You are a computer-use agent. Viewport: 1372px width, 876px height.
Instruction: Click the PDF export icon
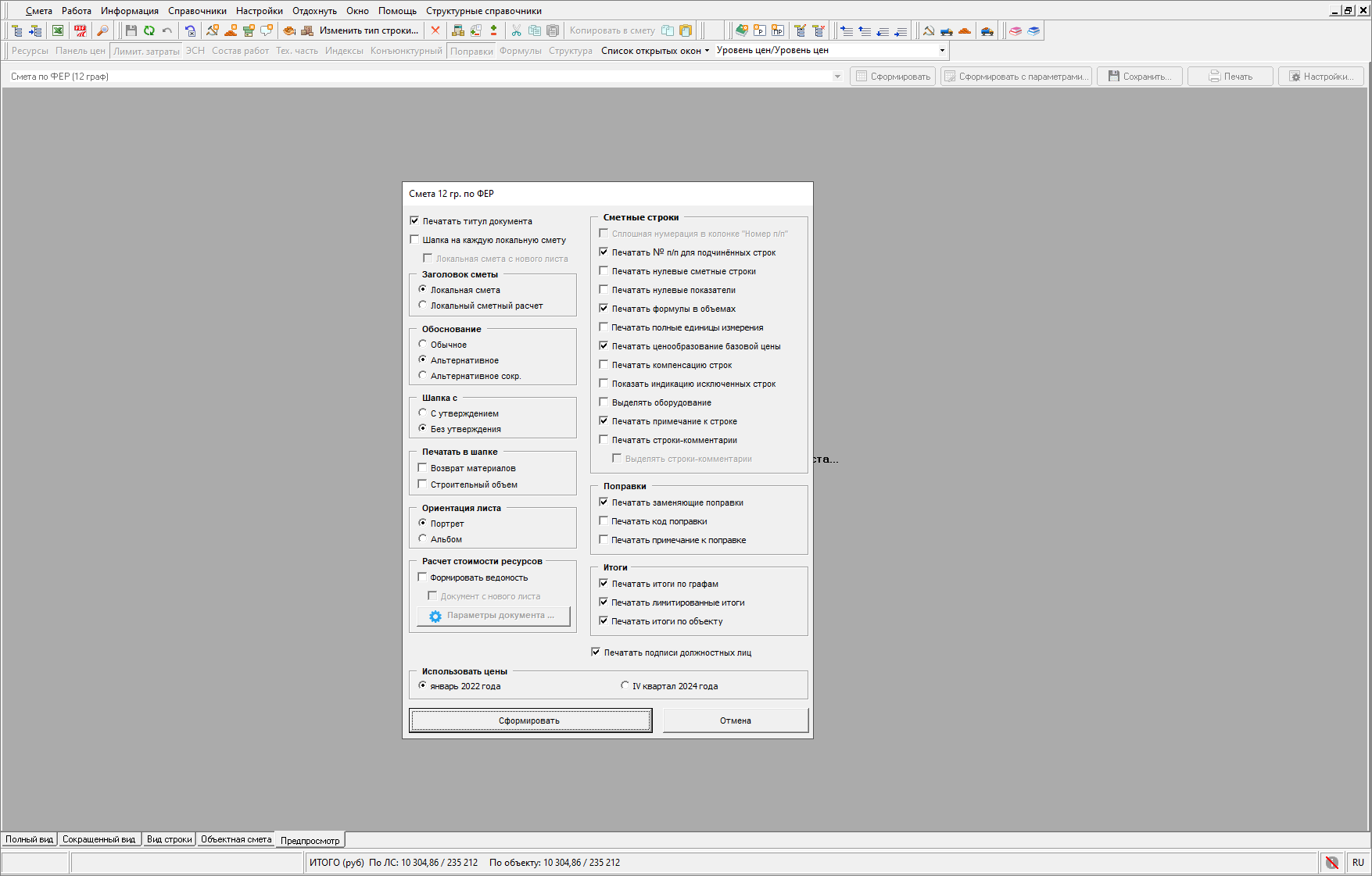pyautogui.click(x=80, y=30)
